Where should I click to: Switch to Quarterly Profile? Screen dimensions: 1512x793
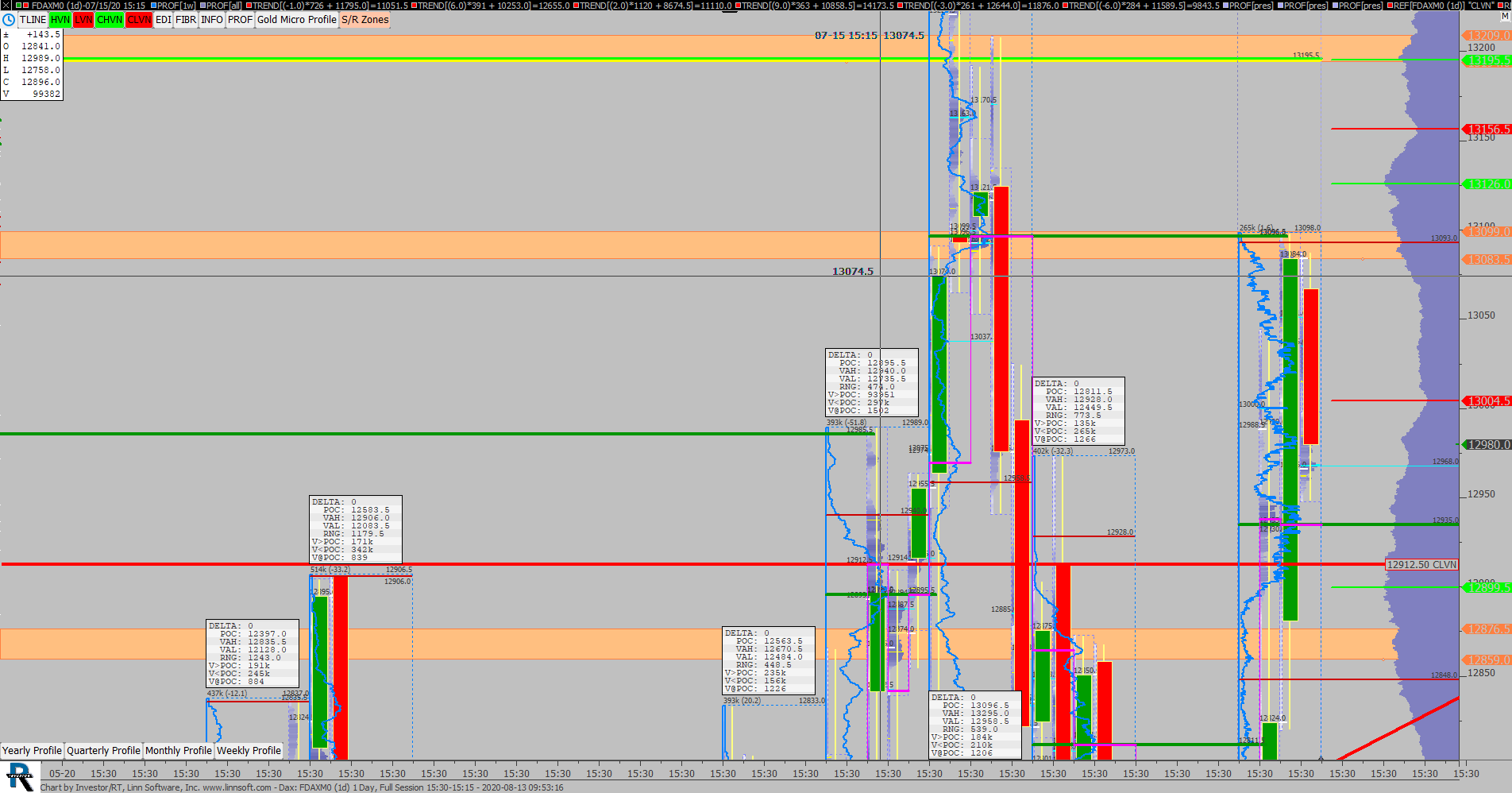103,750
